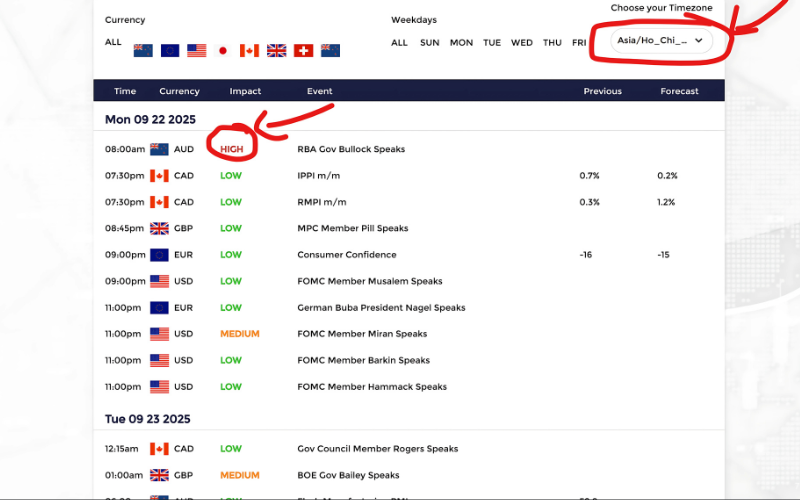
Task: Show ALL days in the Weekdays filter
Action: [x=399, y=43]
